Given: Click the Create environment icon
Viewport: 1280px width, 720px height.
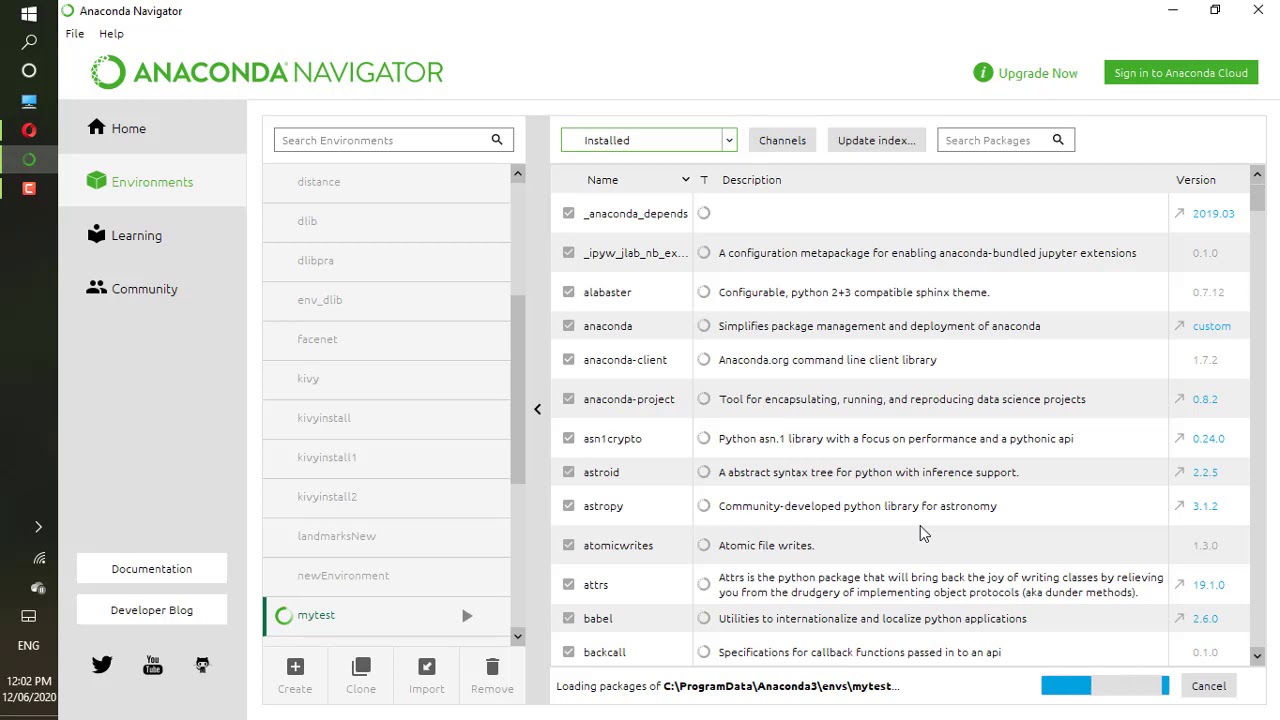Looking at the screenshot, I should coord(295,667).
